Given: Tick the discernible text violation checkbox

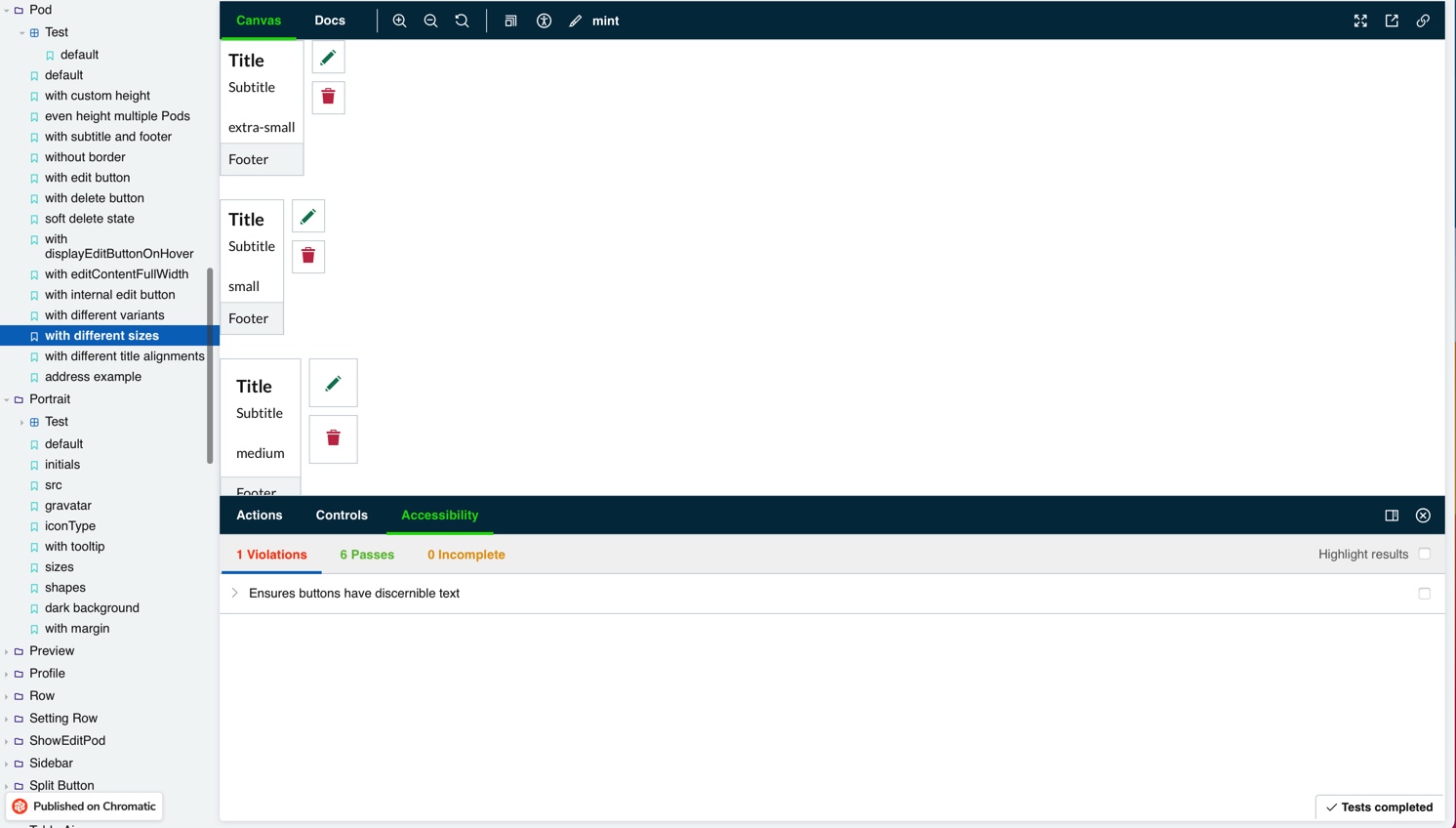Looking at the screenshot, I should [x=1425, y=594].
